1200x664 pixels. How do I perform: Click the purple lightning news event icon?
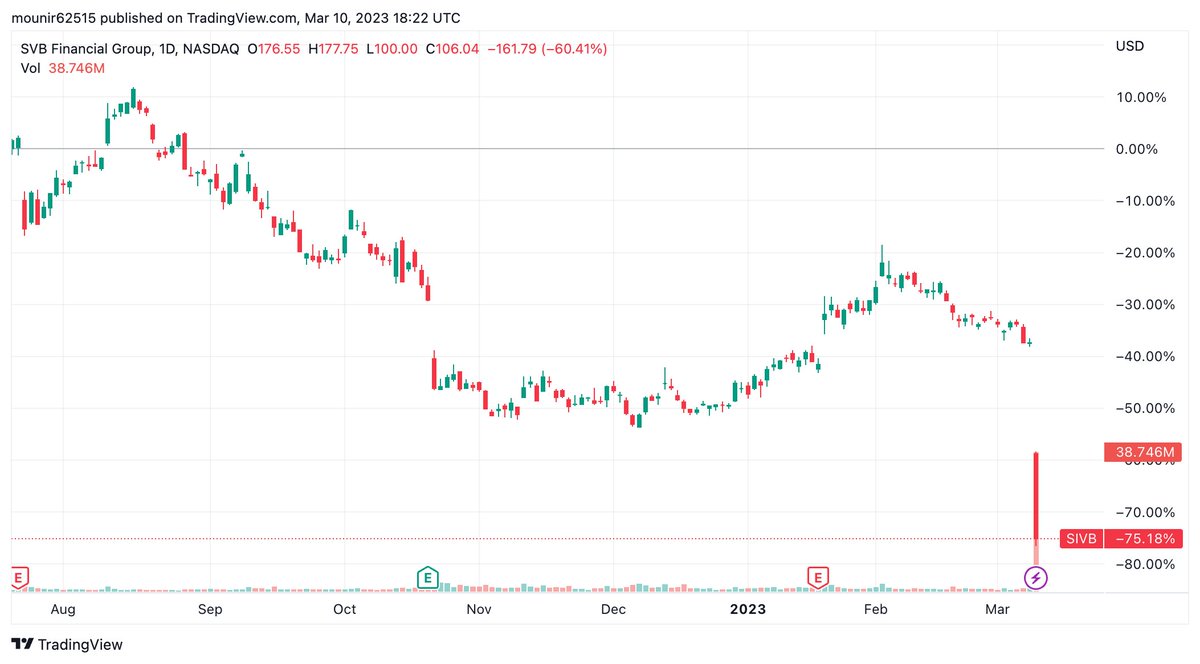pyautogui.click(x=1037, y=577)
